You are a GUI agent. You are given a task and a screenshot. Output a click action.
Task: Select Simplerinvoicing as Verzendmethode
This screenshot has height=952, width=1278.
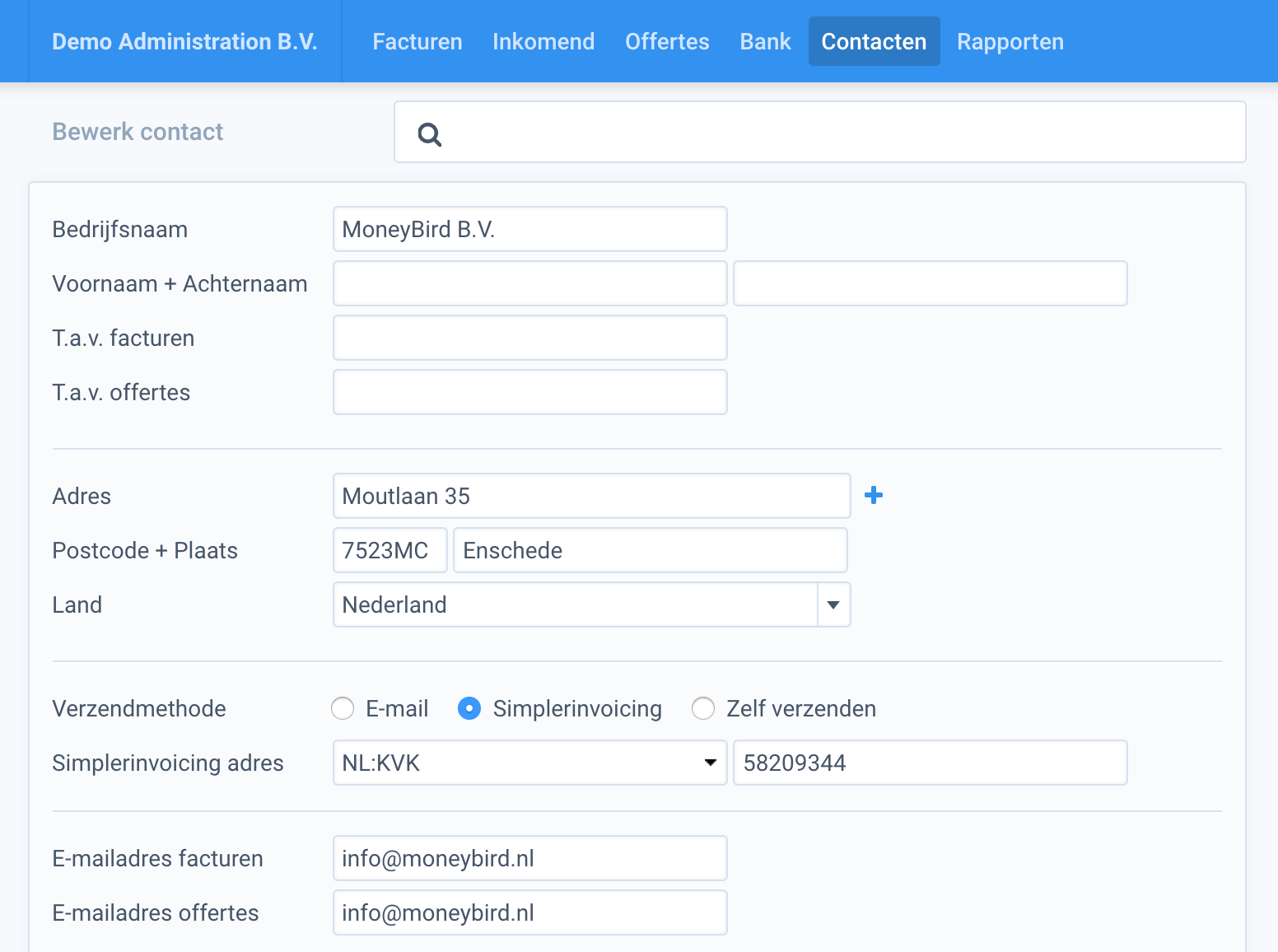point(469,708)
